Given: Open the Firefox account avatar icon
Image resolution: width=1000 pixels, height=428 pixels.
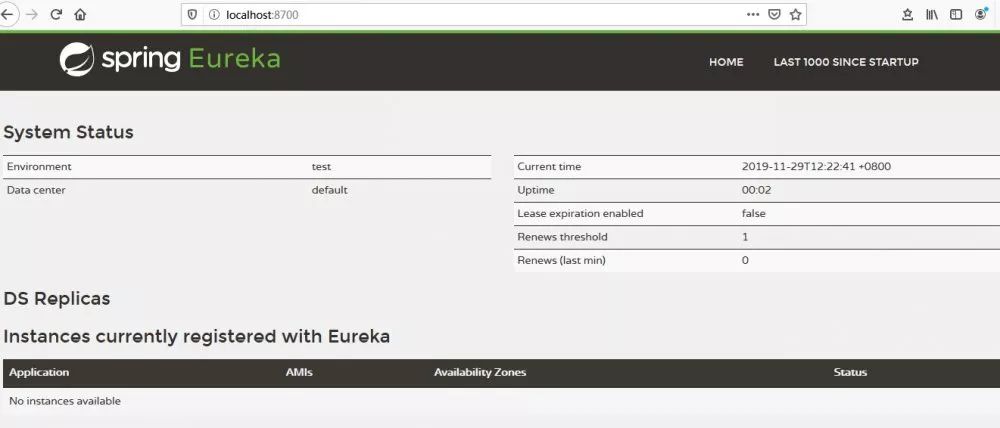Looking at the screenshot, I should pos(981,15).
